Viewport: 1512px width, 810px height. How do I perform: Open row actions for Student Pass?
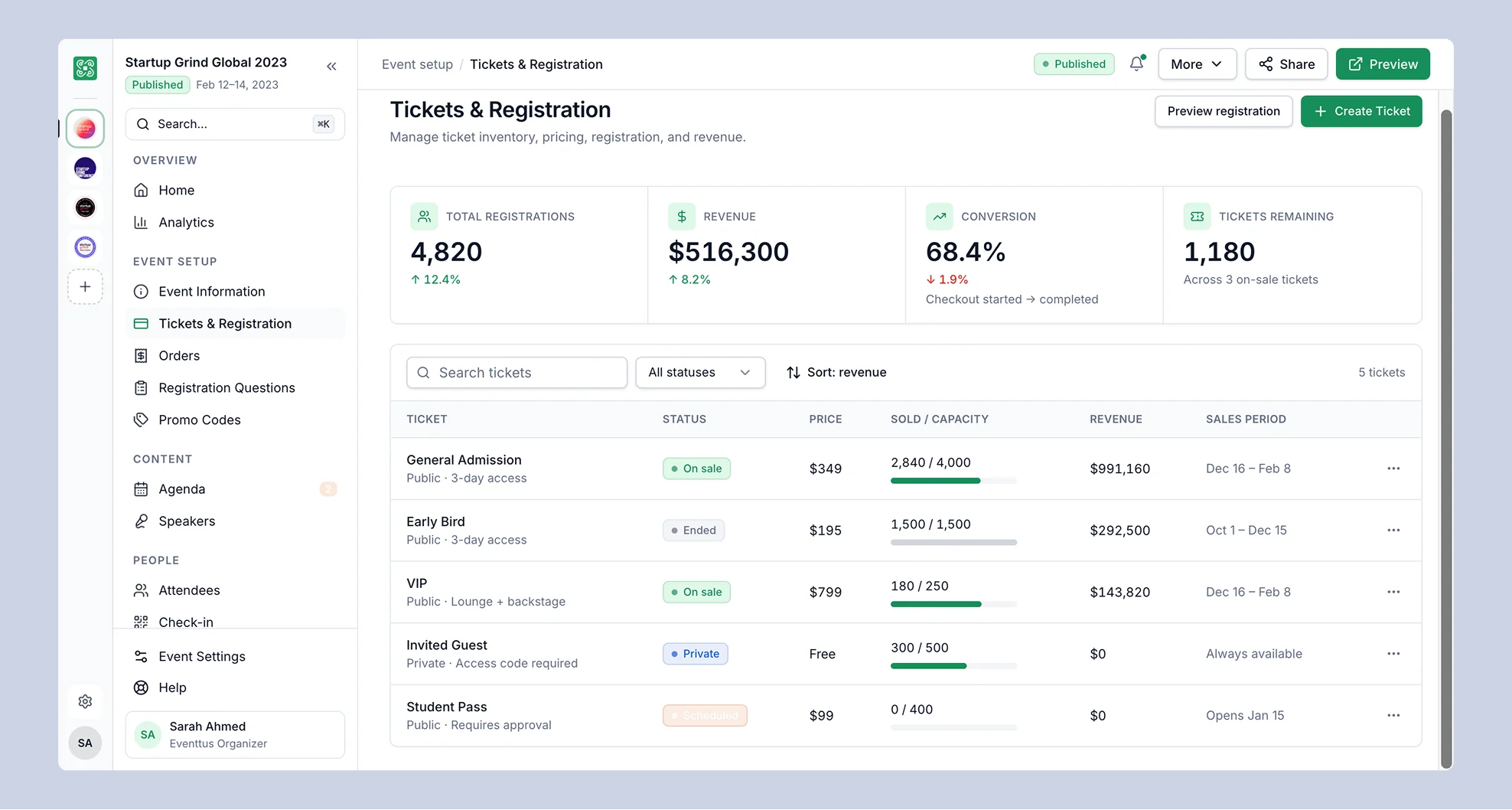1393,716
